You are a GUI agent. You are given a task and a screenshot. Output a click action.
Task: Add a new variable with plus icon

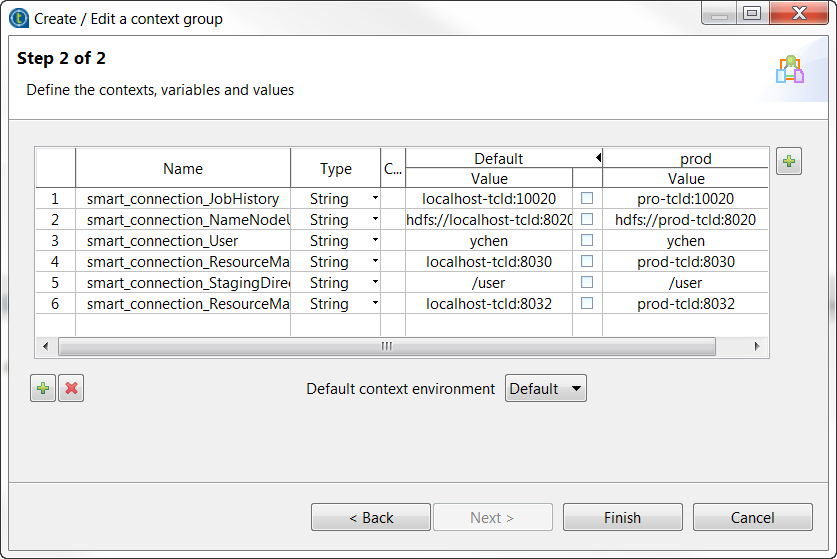(x=42, y=389)
